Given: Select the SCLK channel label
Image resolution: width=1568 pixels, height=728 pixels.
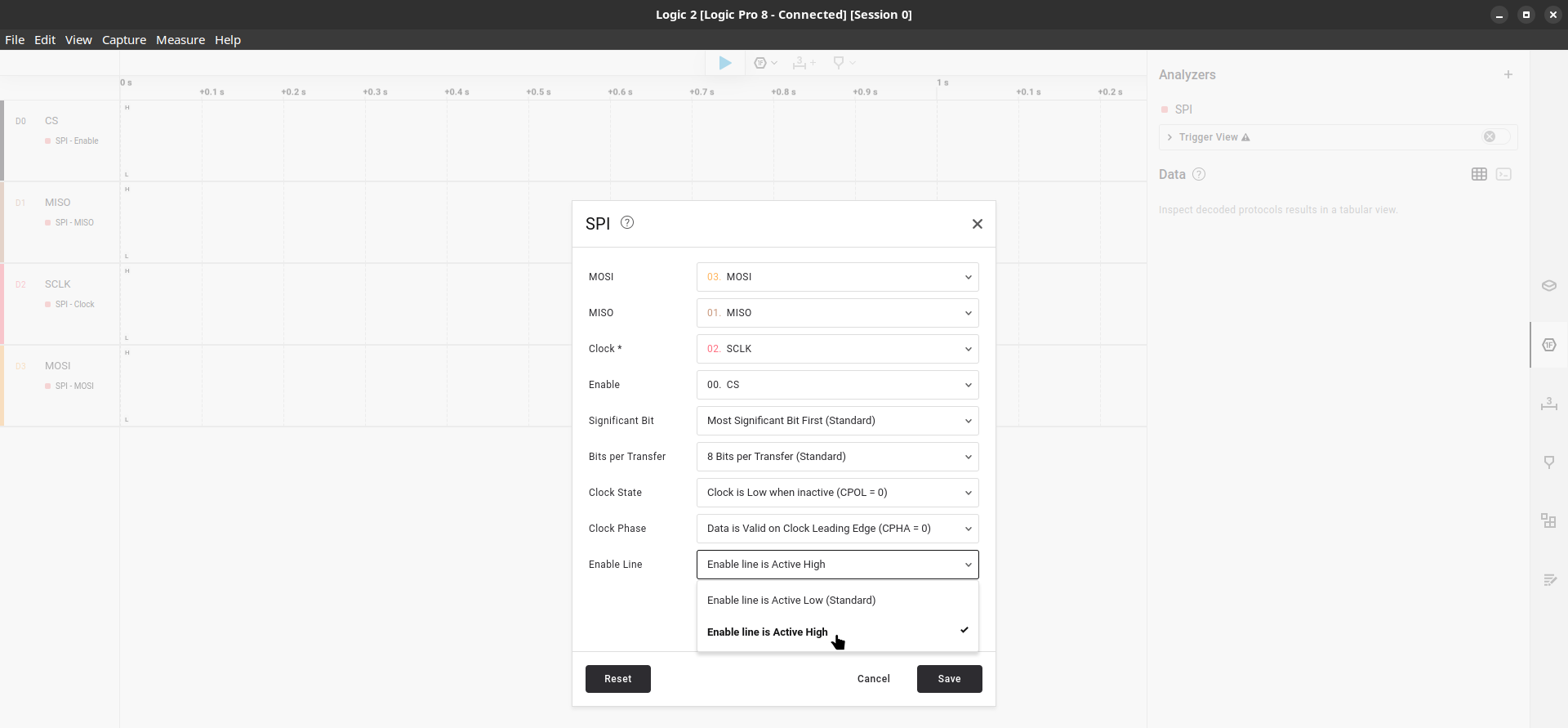Looking at the screenshot, I should point(58,284).
